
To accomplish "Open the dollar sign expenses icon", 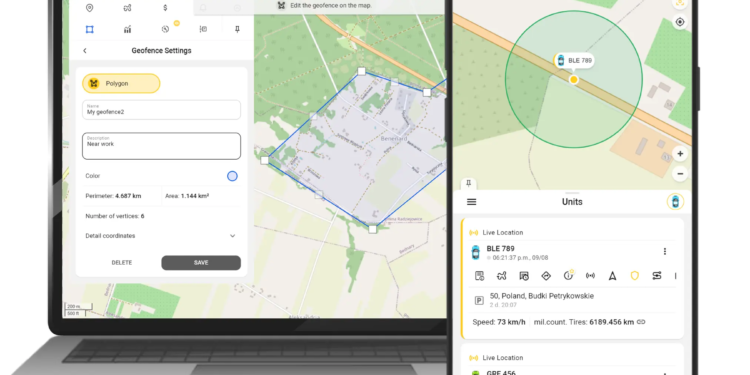I will 165,8.
